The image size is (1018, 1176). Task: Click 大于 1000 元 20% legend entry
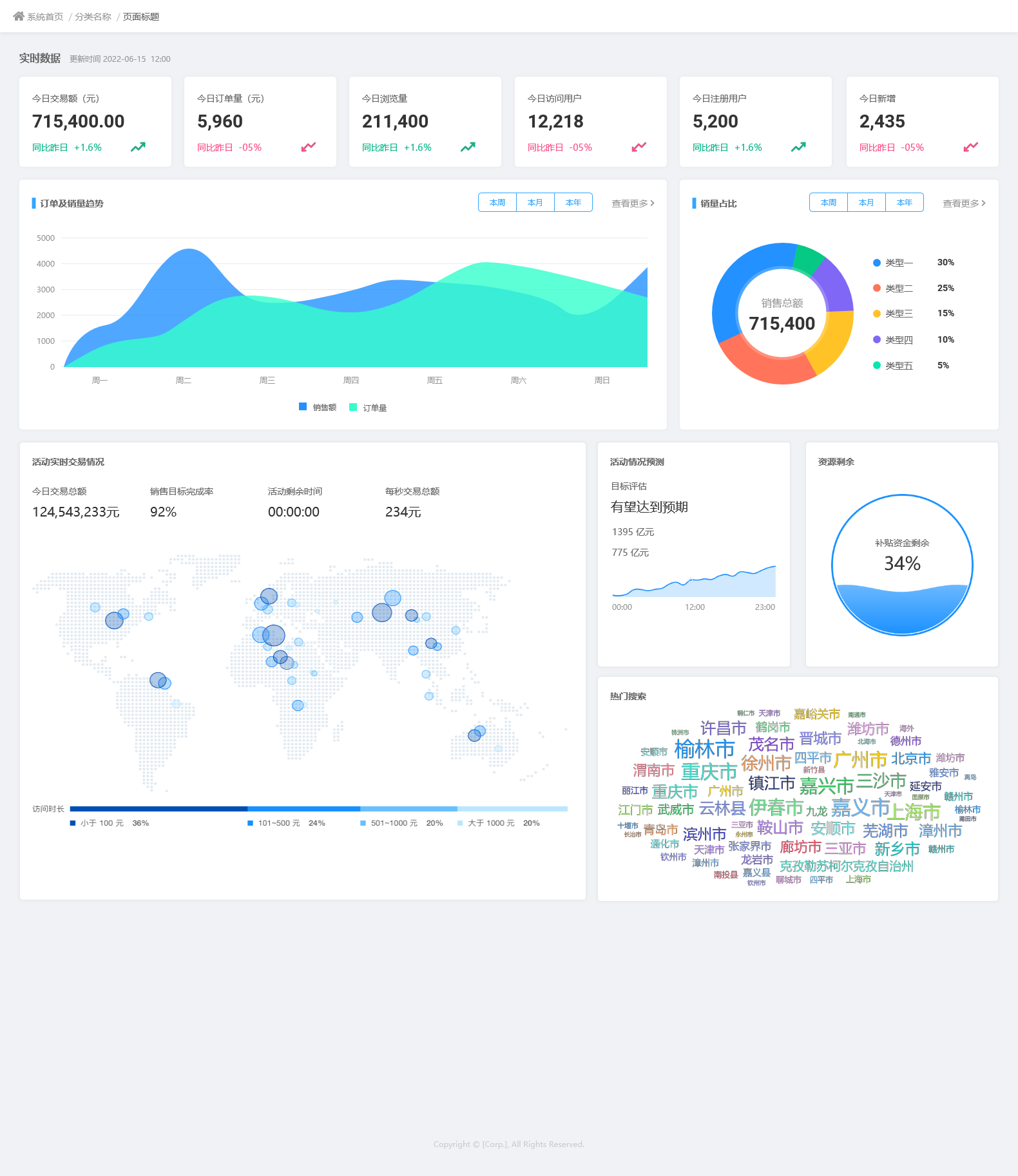499,823
